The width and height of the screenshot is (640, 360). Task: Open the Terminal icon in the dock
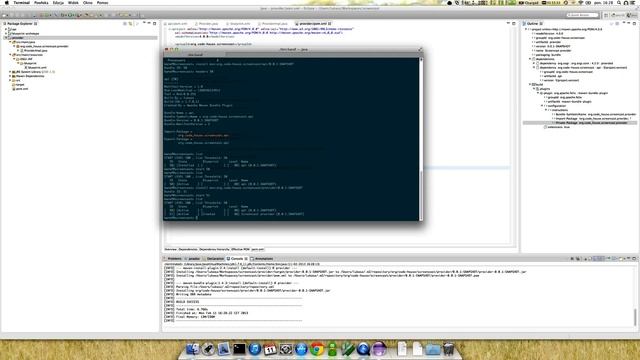pos(239,349)
